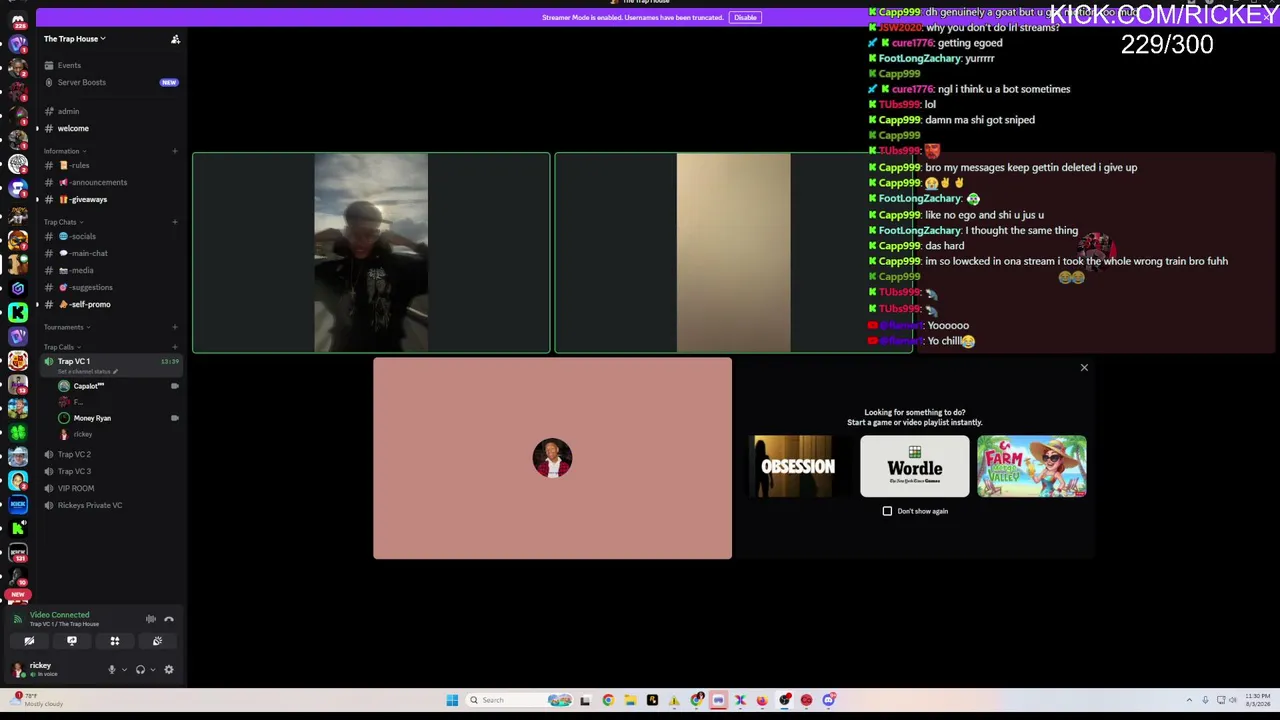Open the four-leaf clover server icon
The height and width of the screenshot is (720, 1280).
(x=18, y=433)
